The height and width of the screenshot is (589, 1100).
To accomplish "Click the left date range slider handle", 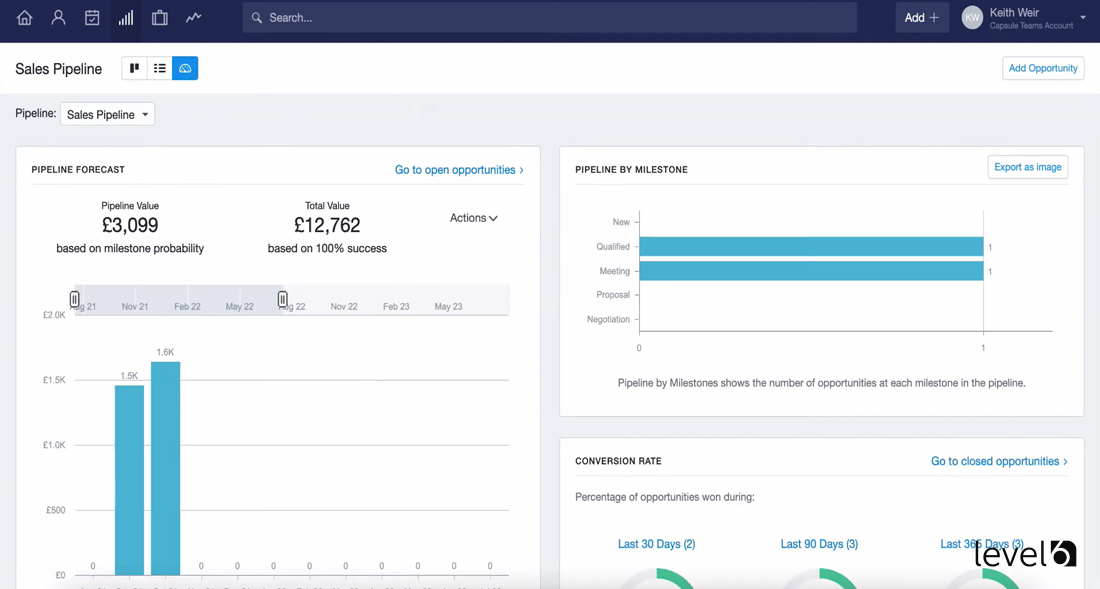I will point(75,299).
